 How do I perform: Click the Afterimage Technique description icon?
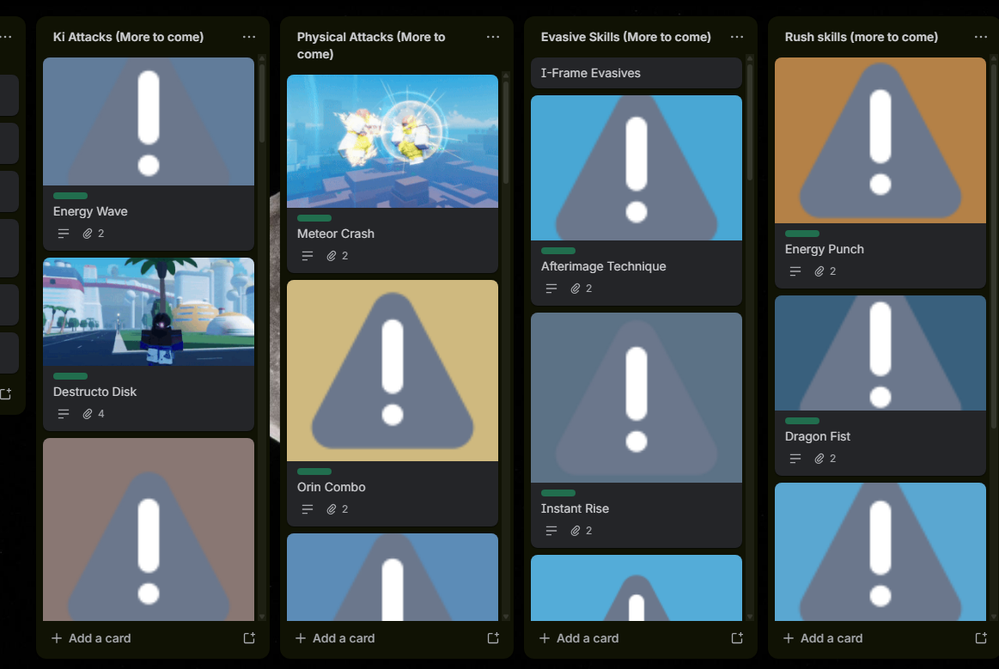[551, 289]
